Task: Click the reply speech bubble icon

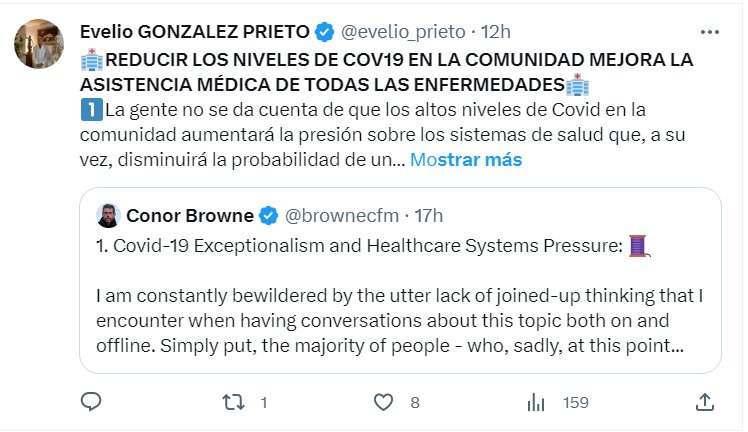Action: [x=91, y=402]
